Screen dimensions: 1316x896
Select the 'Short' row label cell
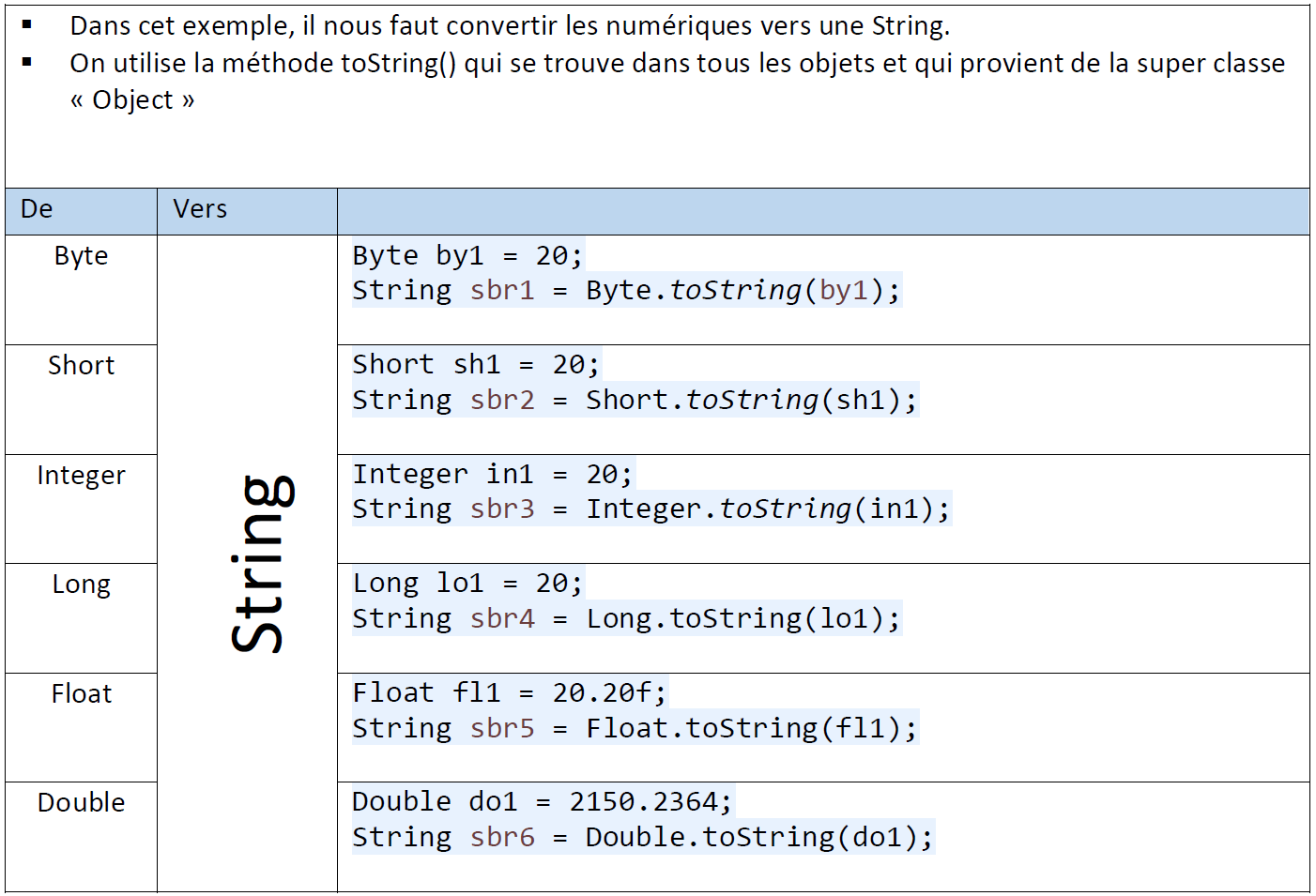[x=81, y=366]
